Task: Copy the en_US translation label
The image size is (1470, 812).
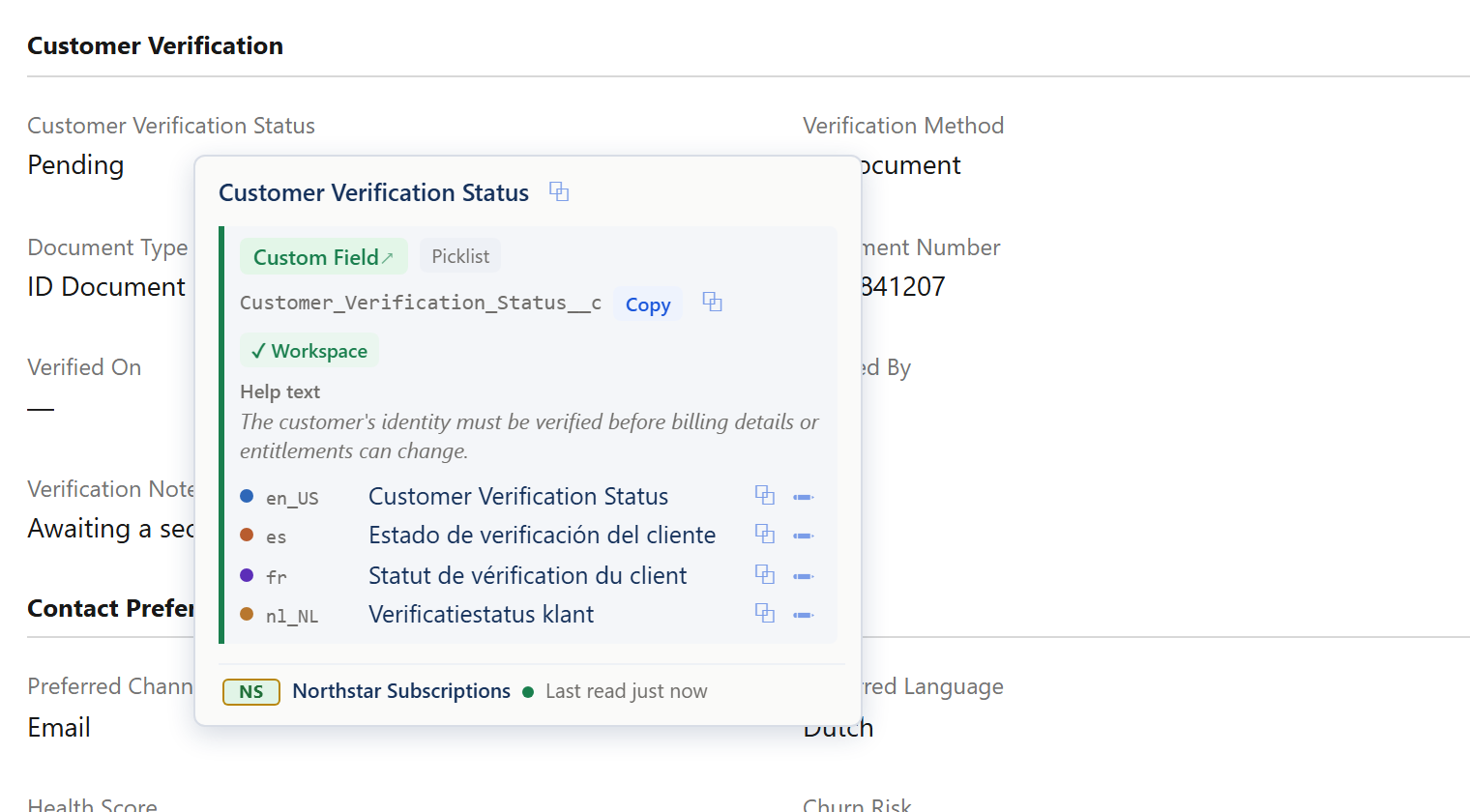Action: tap(765, 496)
